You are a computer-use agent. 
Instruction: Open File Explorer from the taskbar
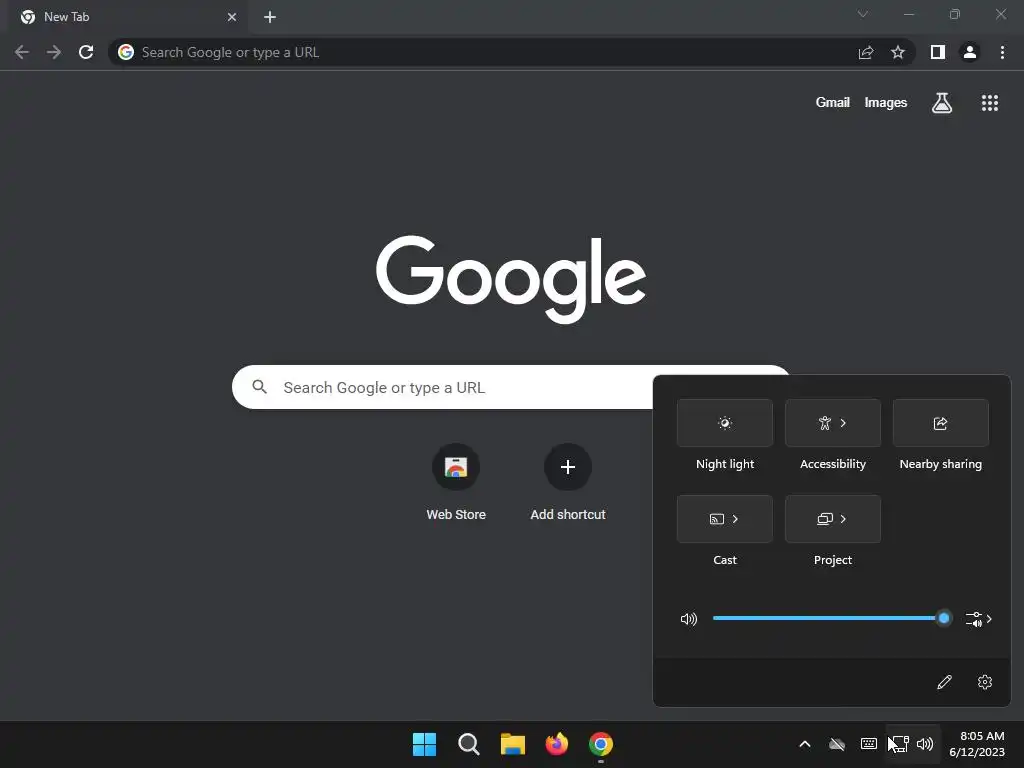click(513, 744)
